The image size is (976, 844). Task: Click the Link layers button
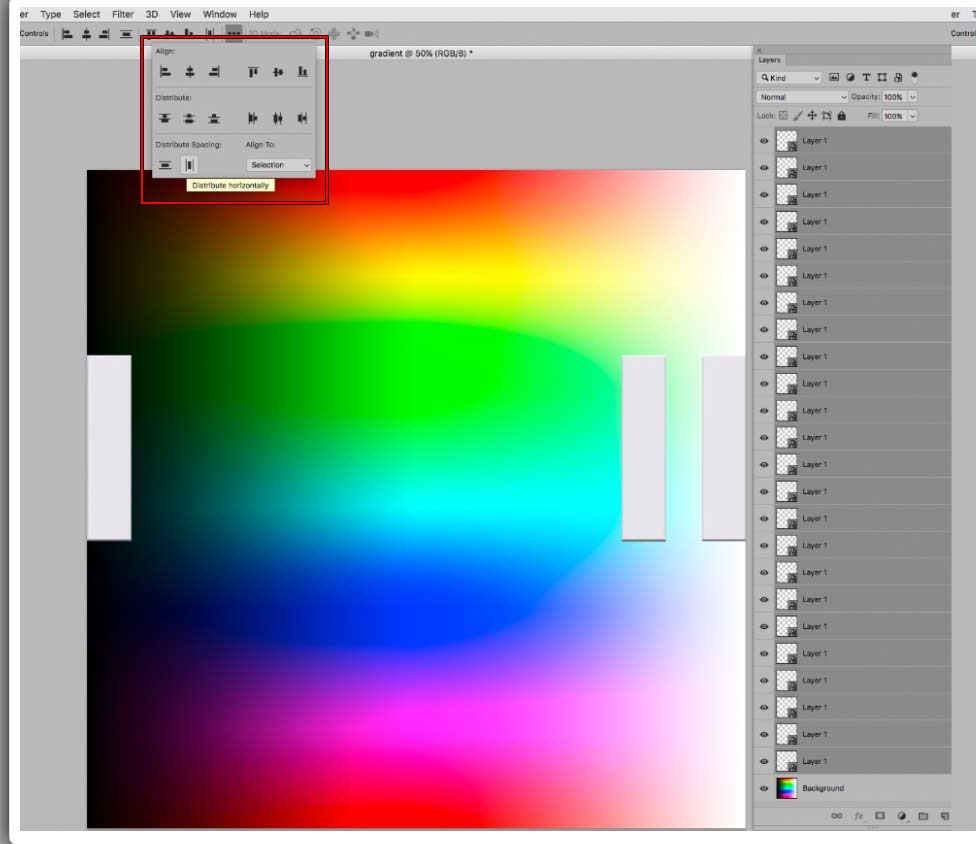[837, 815]
